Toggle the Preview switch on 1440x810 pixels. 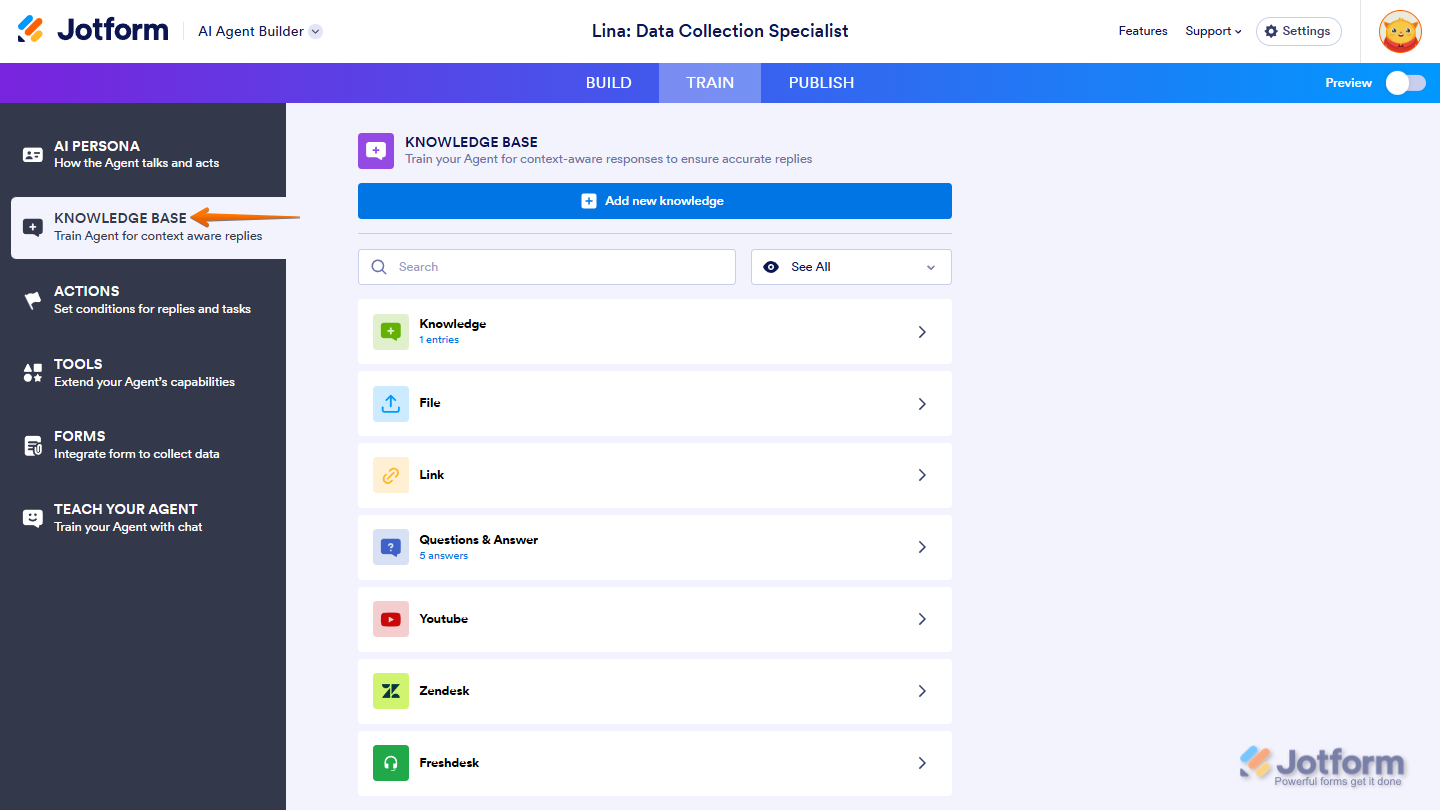pos(1405,83)
